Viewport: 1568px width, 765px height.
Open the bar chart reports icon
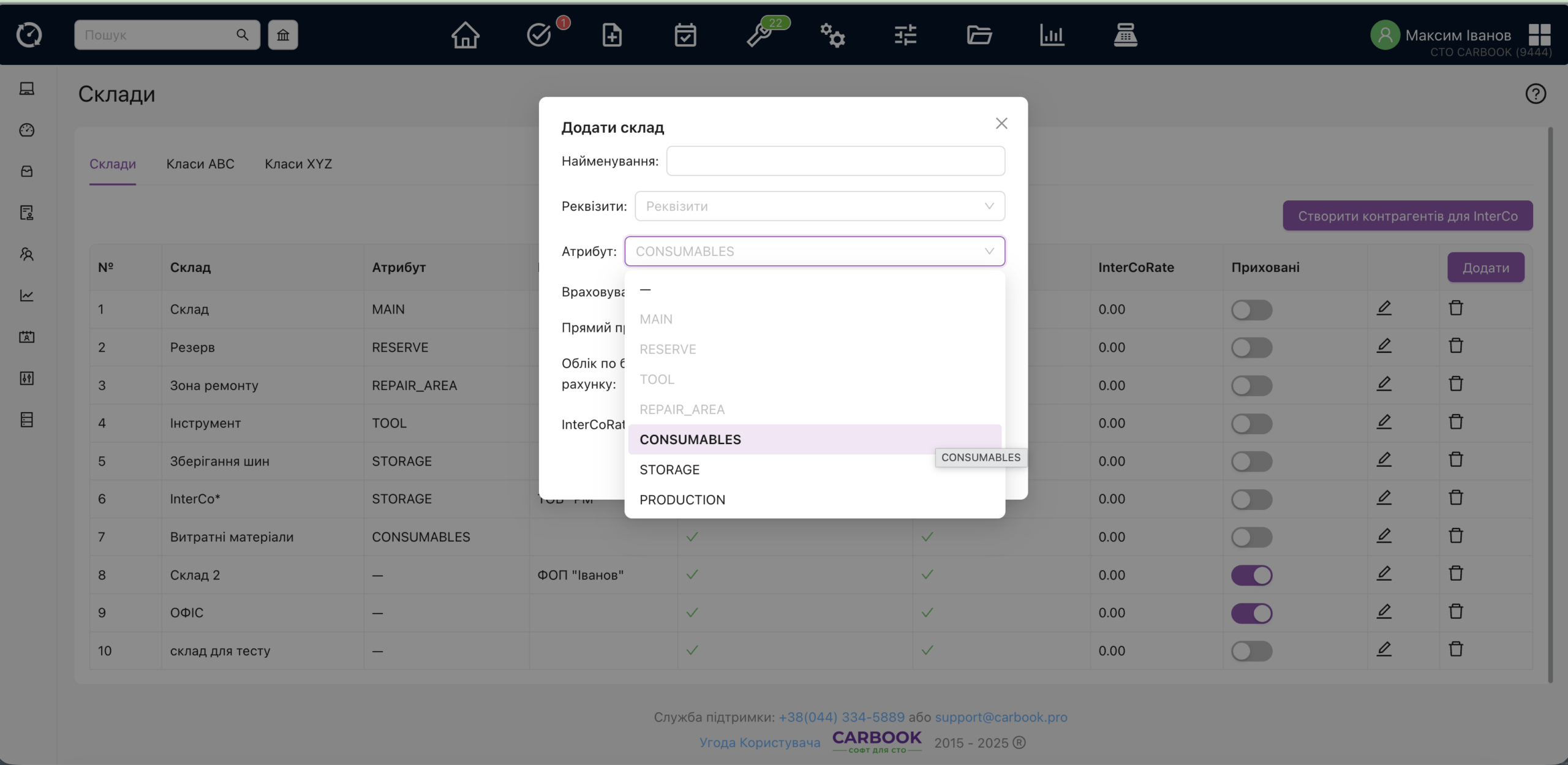1052,35
